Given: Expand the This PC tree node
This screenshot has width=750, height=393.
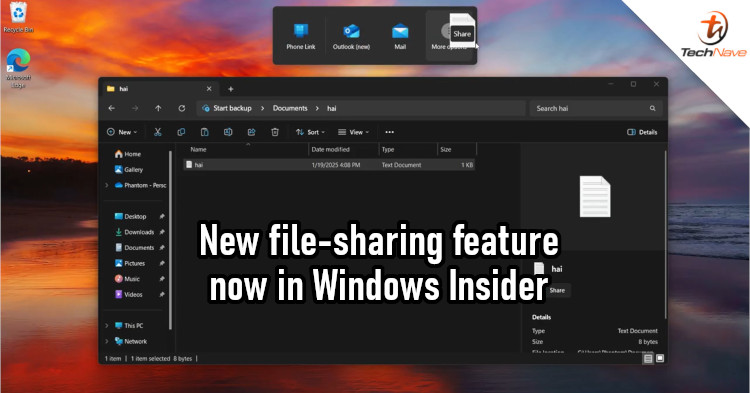Looking at the screenshot, I should [x=107, y=326].
